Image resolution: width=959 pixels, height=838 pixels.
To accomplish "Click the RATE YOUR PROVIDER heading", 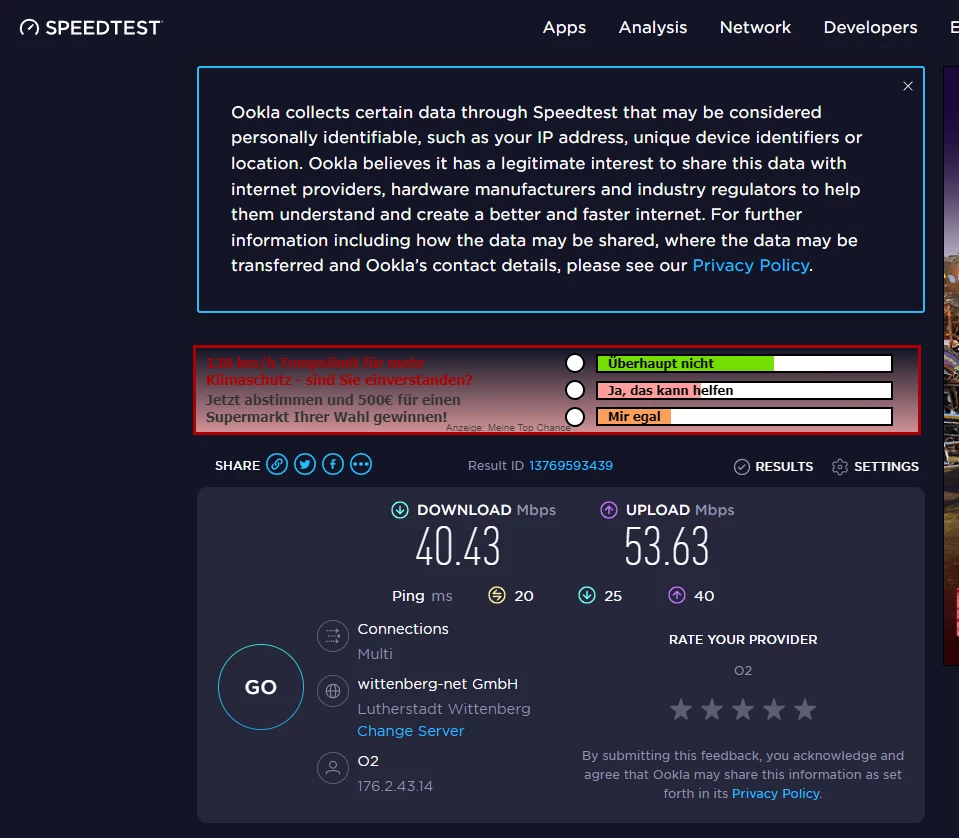I will coord(743,640).
